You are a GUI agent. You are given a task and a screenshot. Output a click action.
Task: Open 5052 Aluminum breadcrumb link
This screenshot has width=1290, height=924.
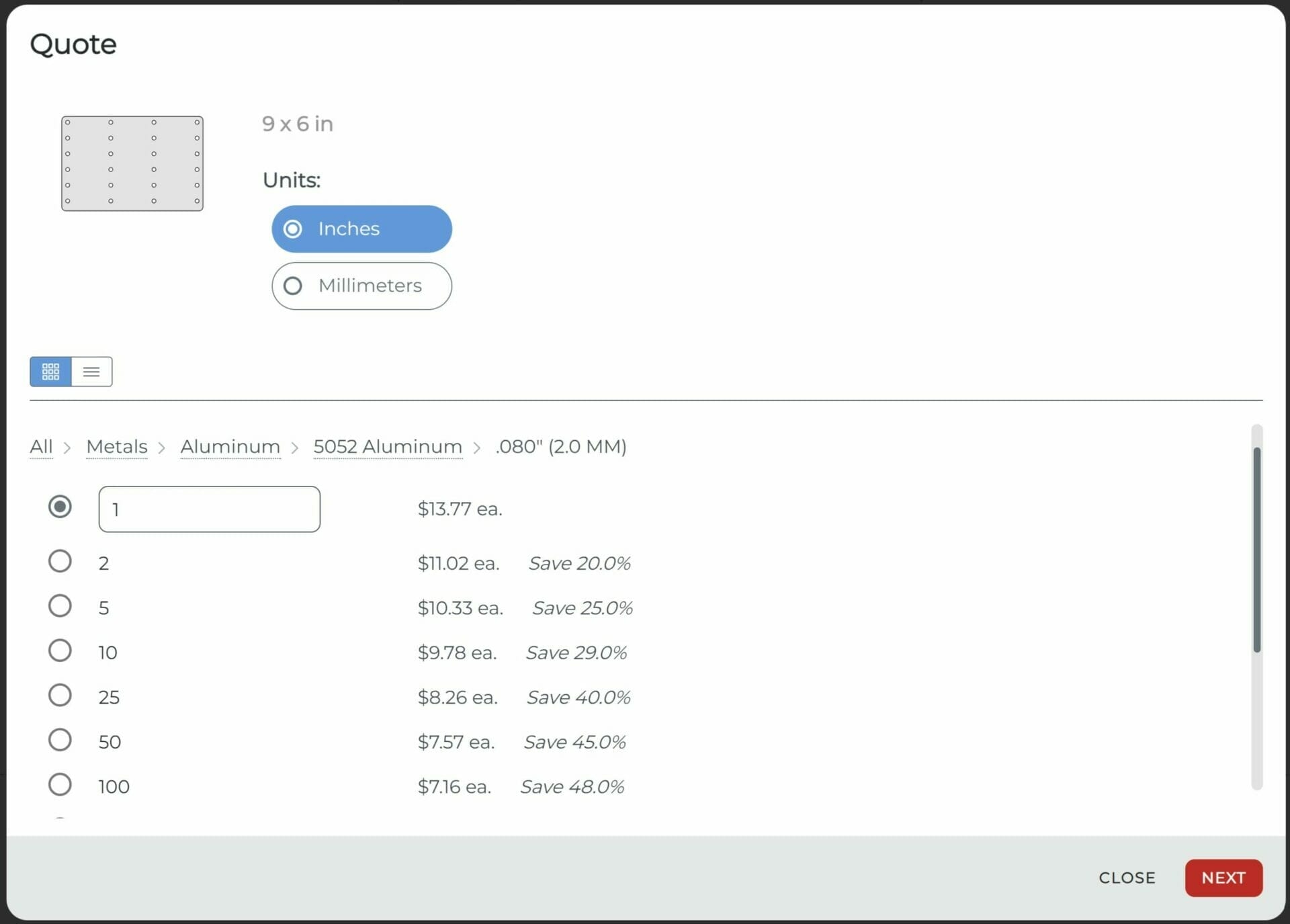click(x=388, y=446)
